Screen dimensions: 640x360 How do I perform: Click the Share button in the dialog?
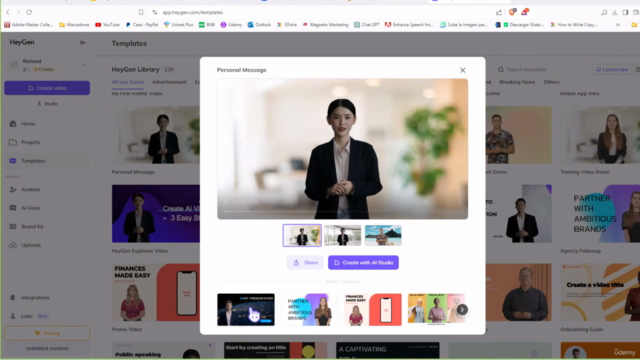(305, 263)
